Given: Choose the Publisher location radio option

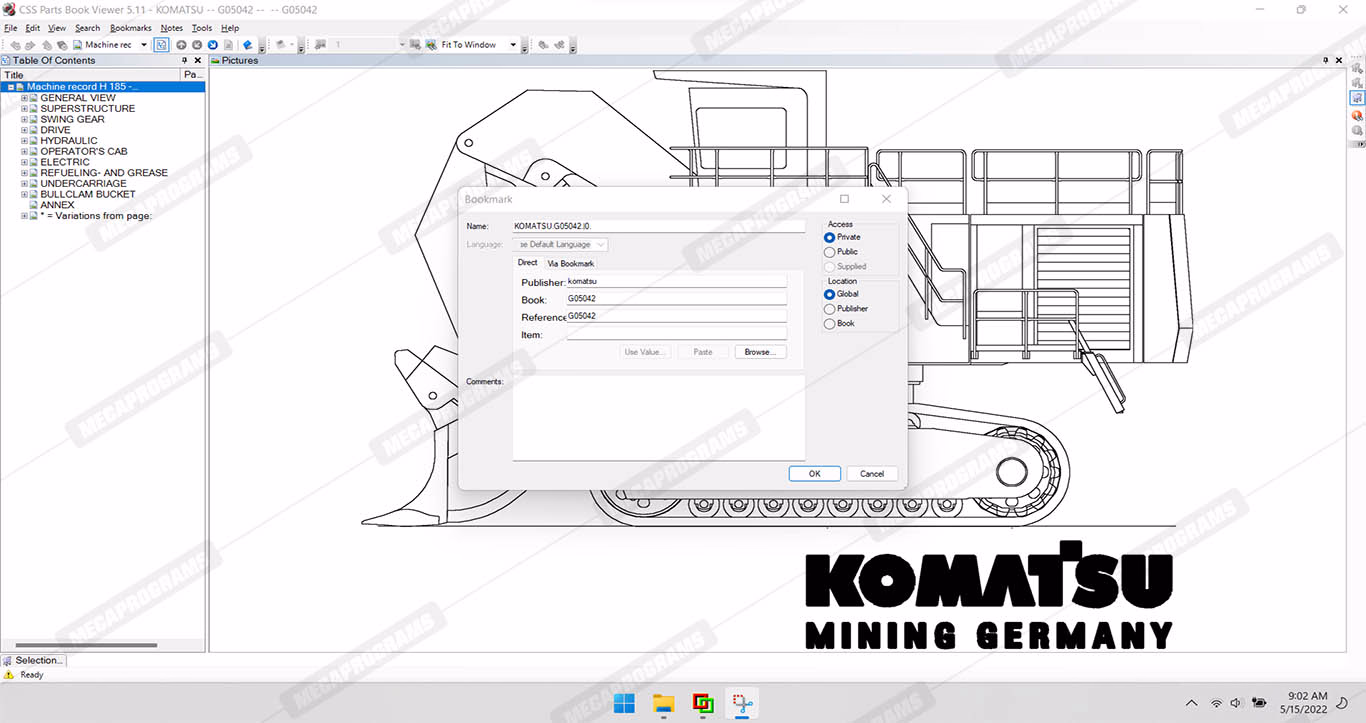Looking at the screenshot, I should tap(829, 309).
